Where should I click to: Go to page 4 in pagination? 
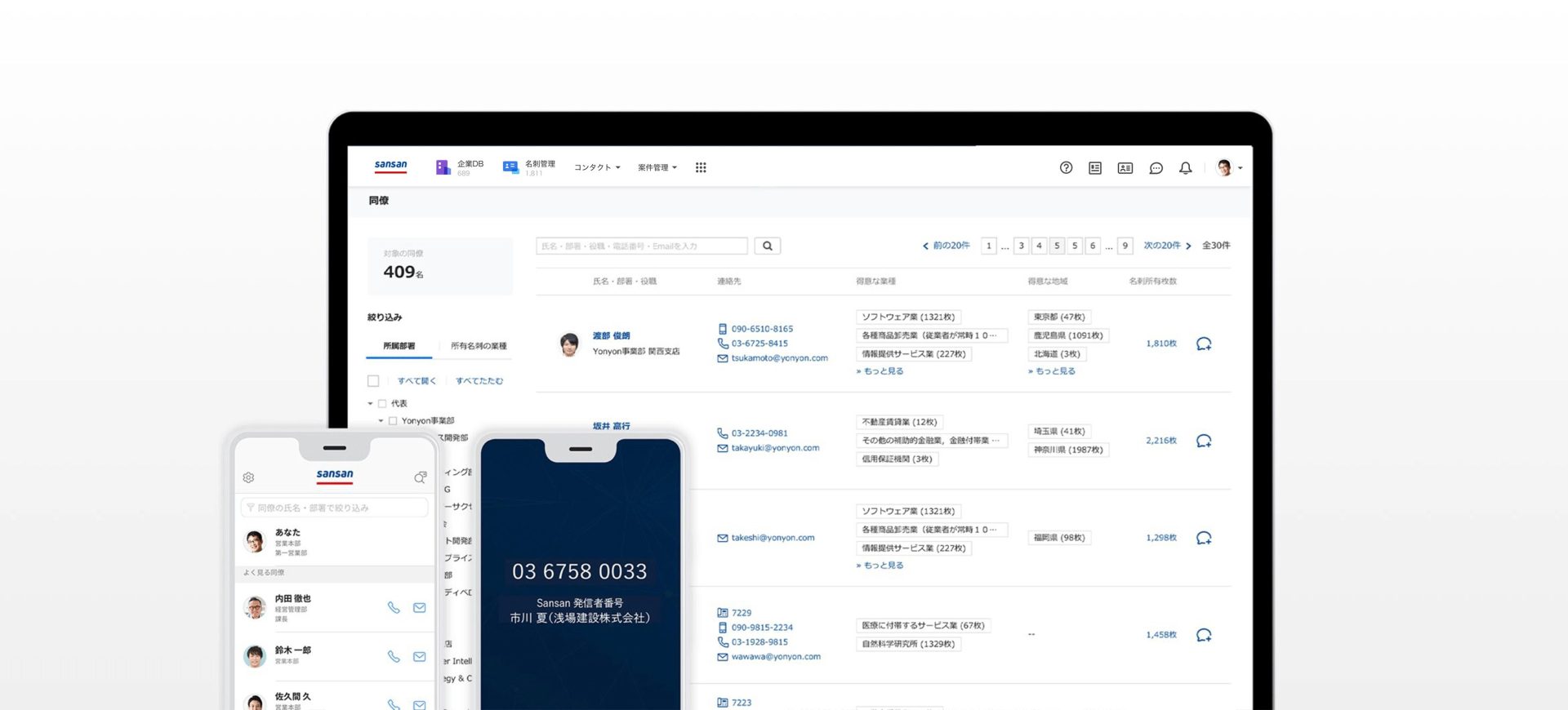(x=1039, y=246)
